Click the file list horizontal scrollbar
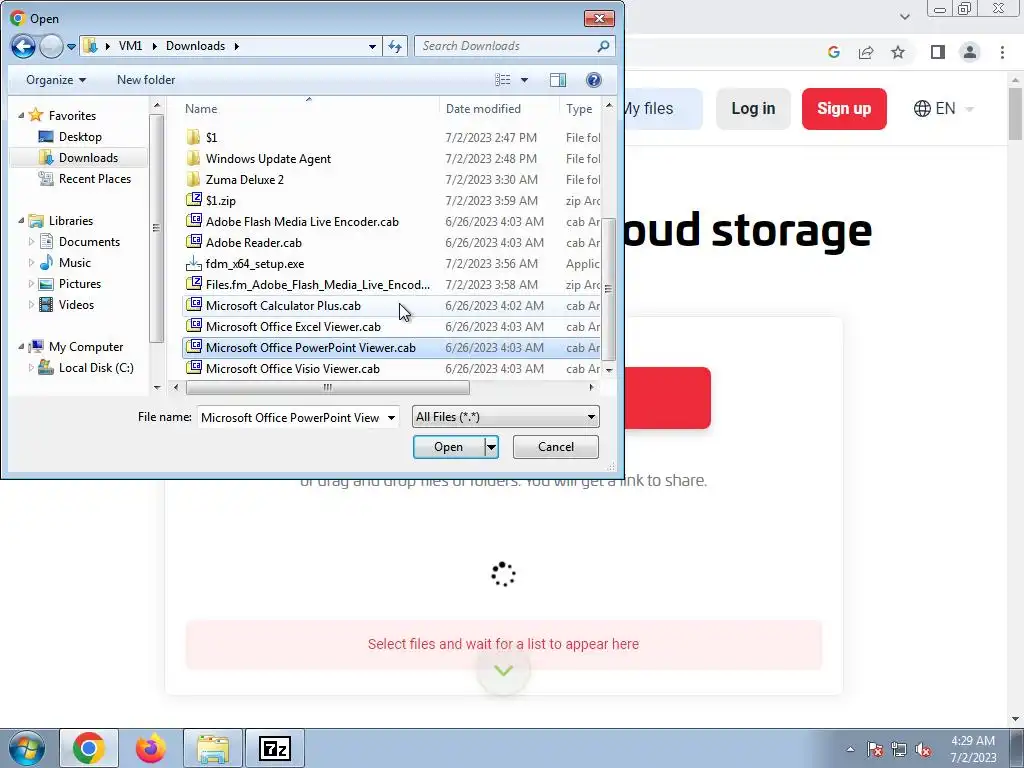 coord(327,387)
